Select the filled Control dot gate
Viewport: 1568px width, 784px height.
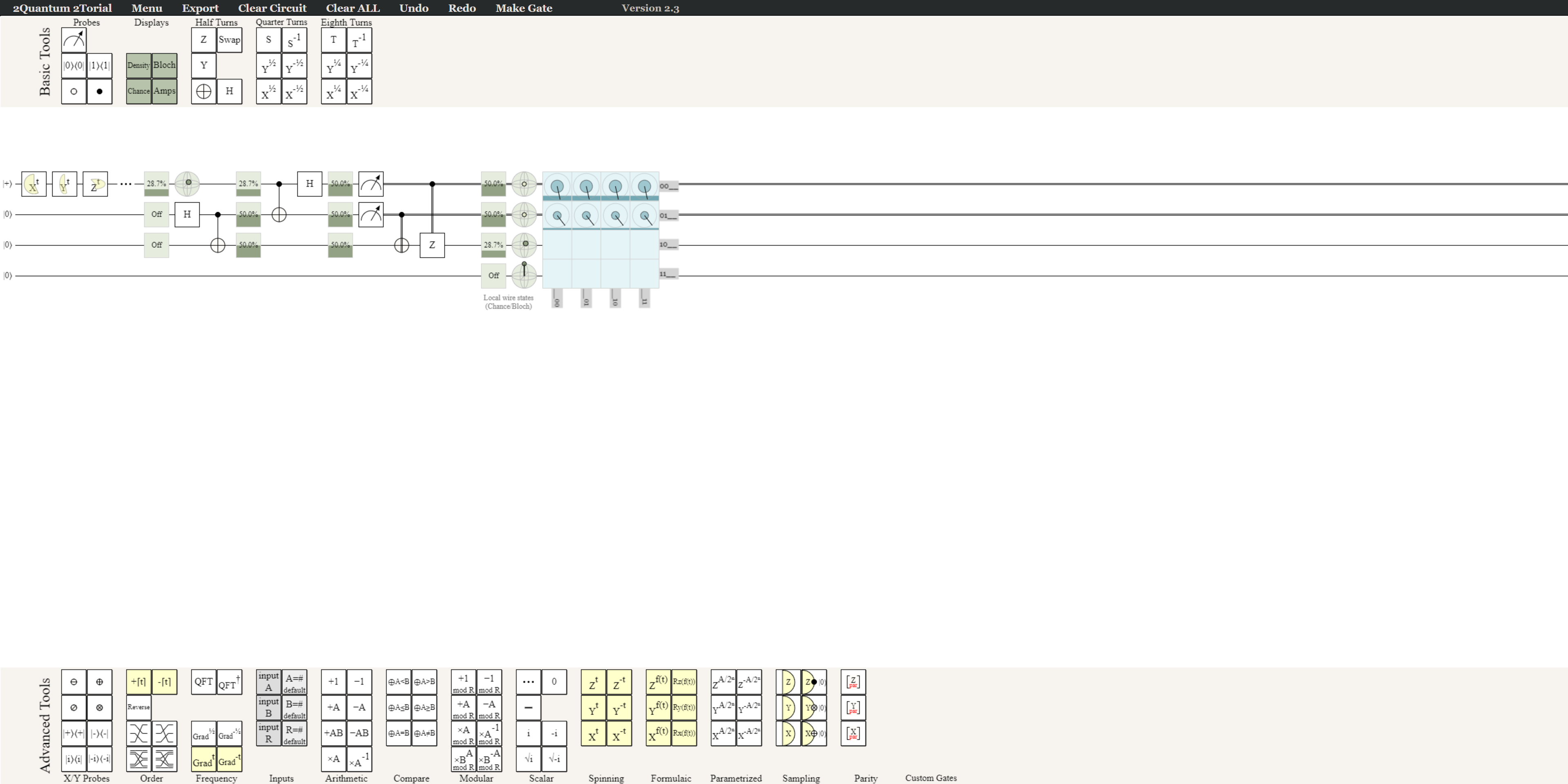point(100,92)
